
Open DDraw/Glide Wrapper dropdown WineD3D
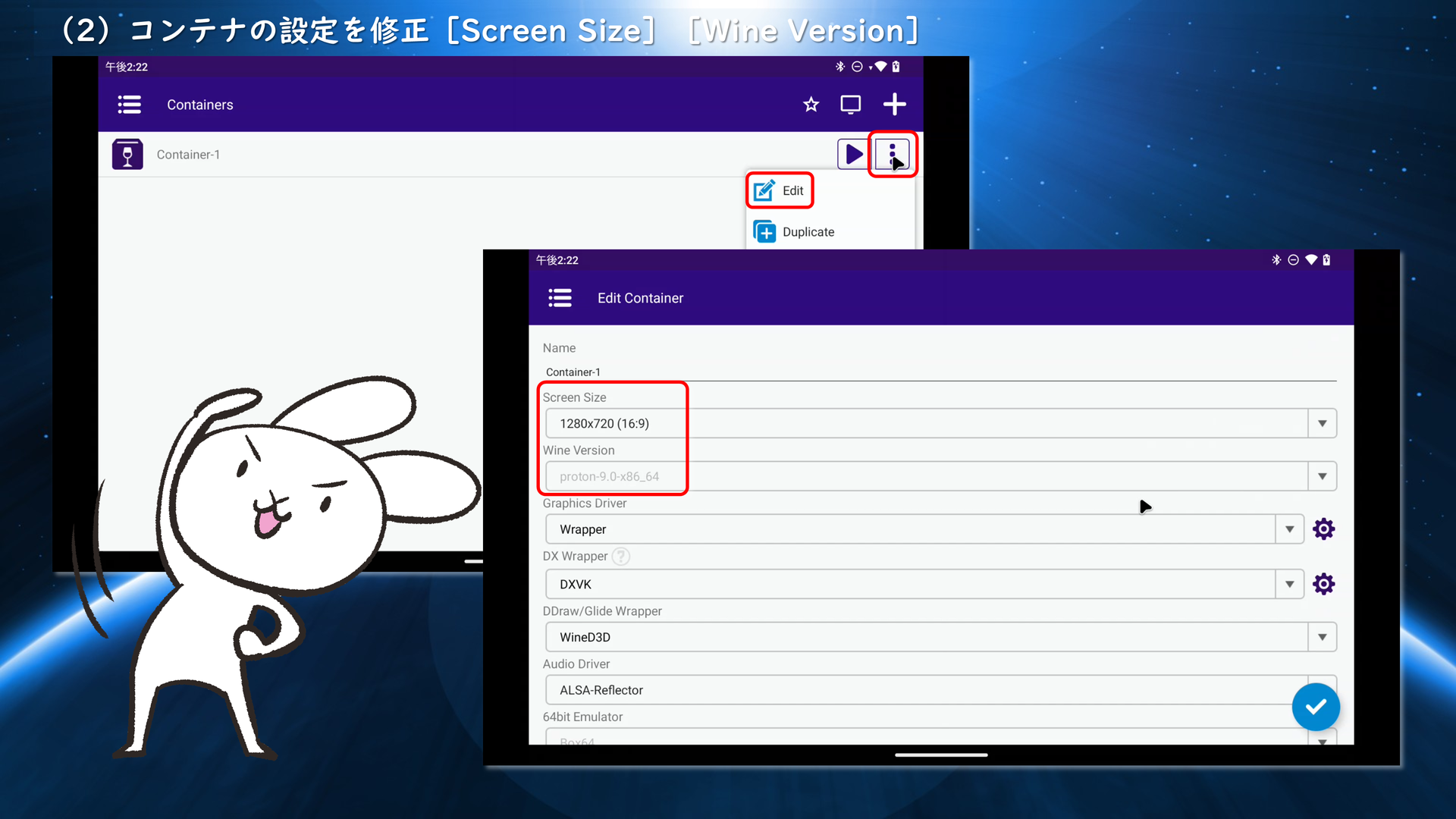(x=941, y=637)
